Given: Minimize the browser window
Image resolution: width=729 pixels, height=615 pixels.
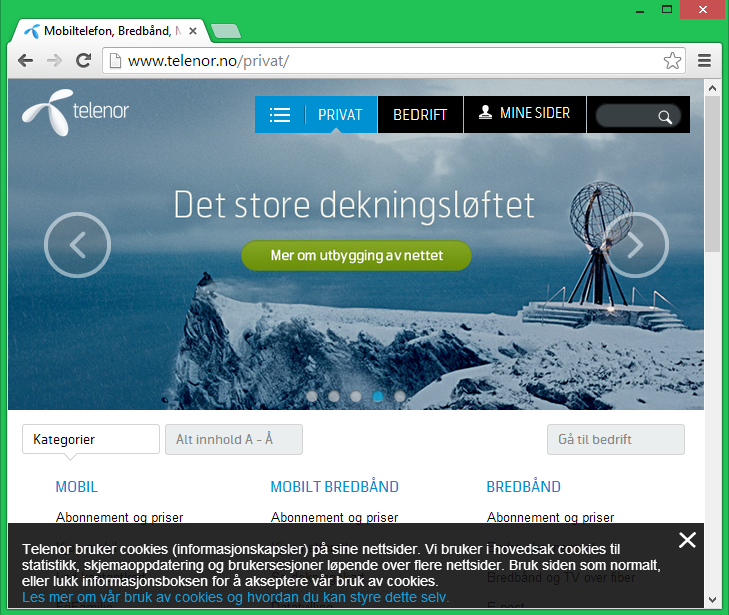Looking at the screenshot, I should tap(640, 11).
